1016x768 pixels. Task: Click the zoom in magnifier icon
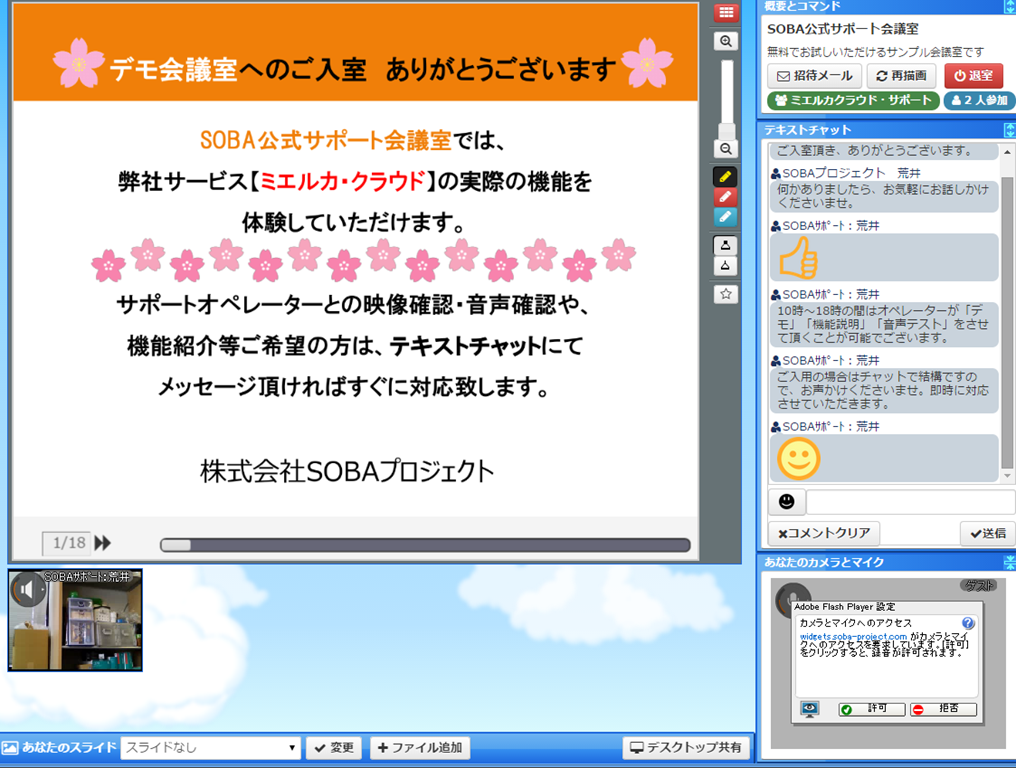coord(727,41)
